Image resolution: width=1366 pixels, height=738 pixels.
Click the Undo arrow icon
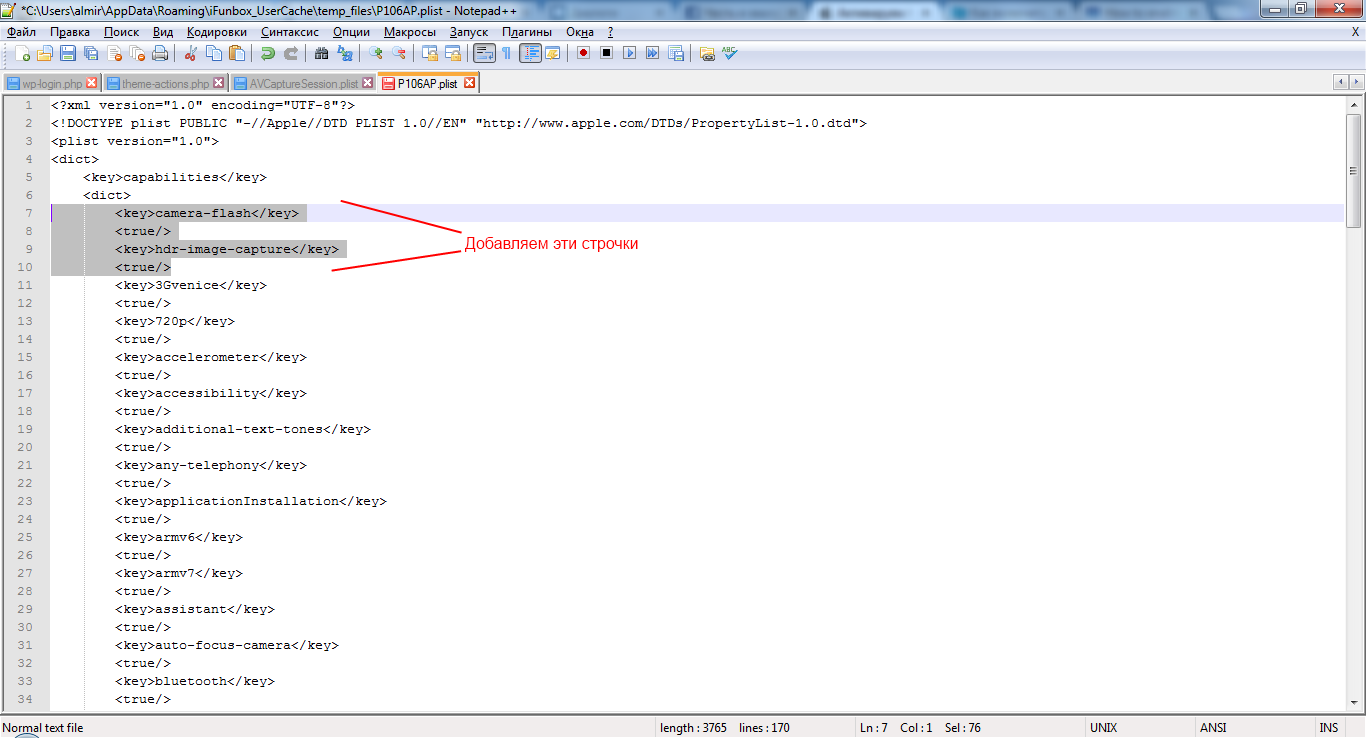[x=268, y=53]
